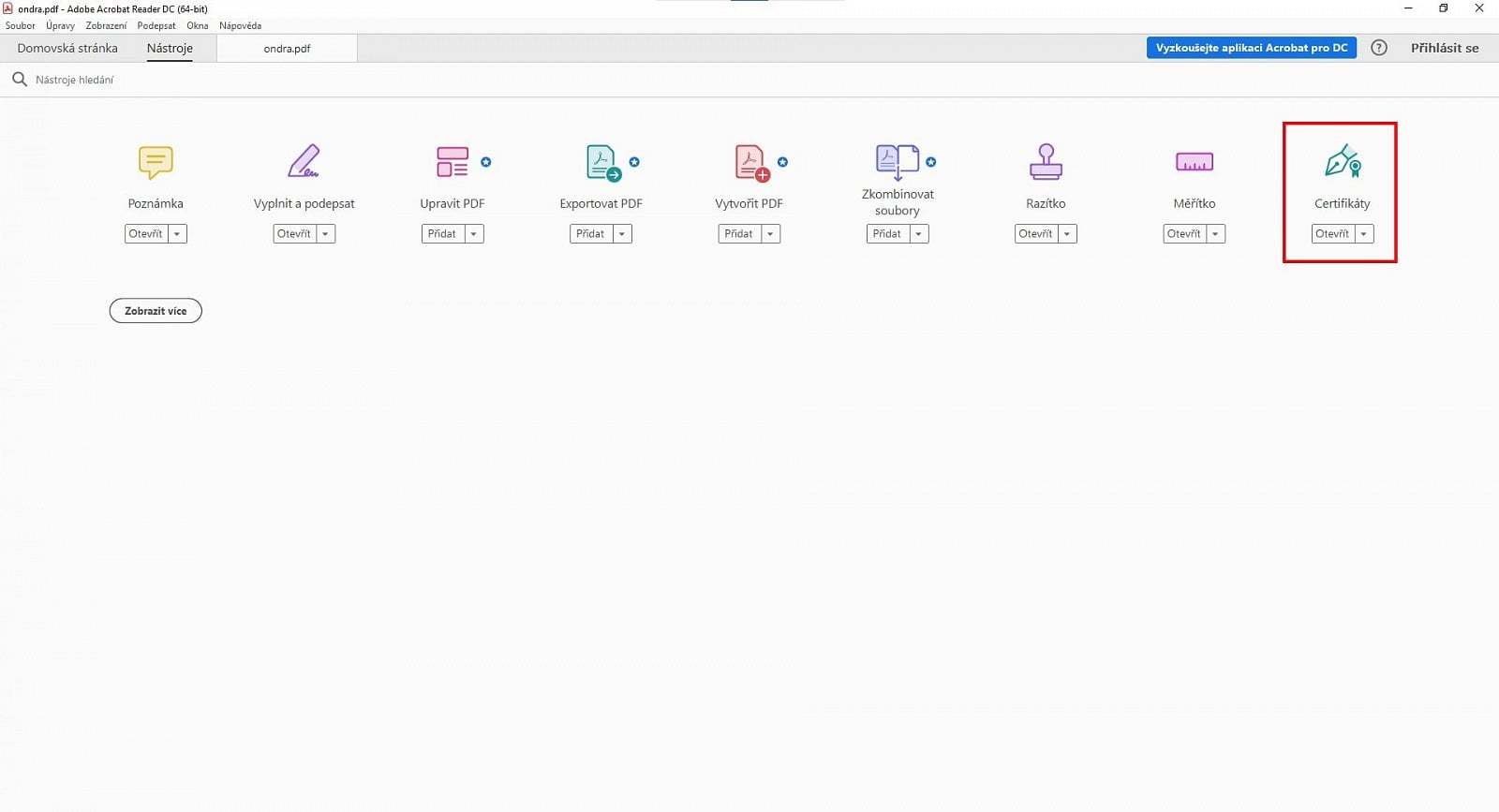Open the Zobrazení menu
Screen dimensions: 1499x812
(106, 26)
